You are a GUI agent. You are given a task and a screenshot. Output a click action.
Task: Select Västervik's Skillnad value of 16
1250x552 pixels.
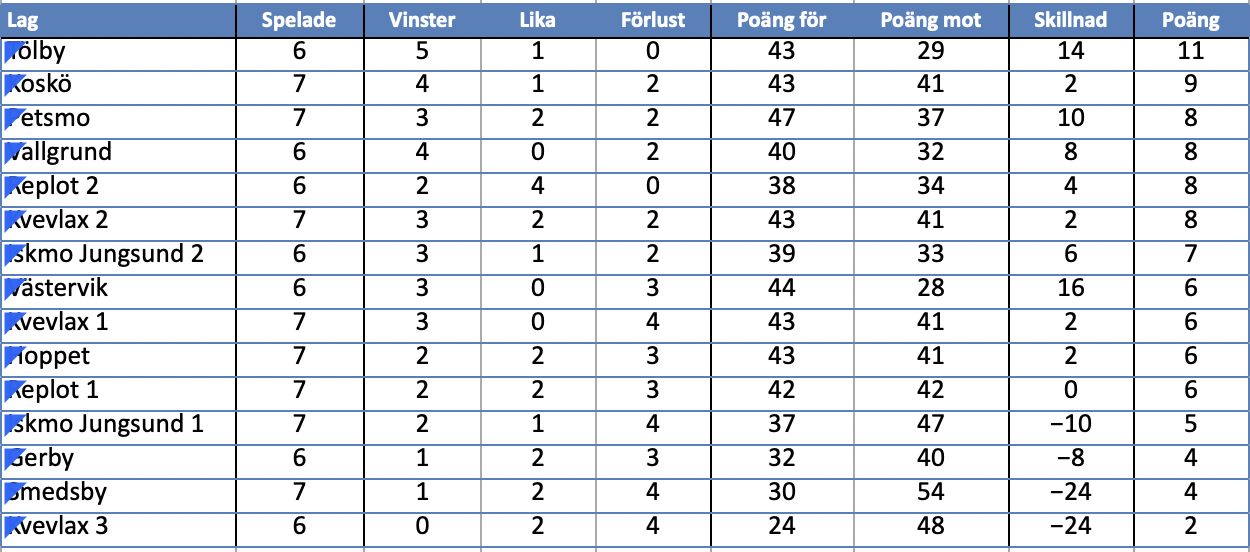coord(1071,289)
